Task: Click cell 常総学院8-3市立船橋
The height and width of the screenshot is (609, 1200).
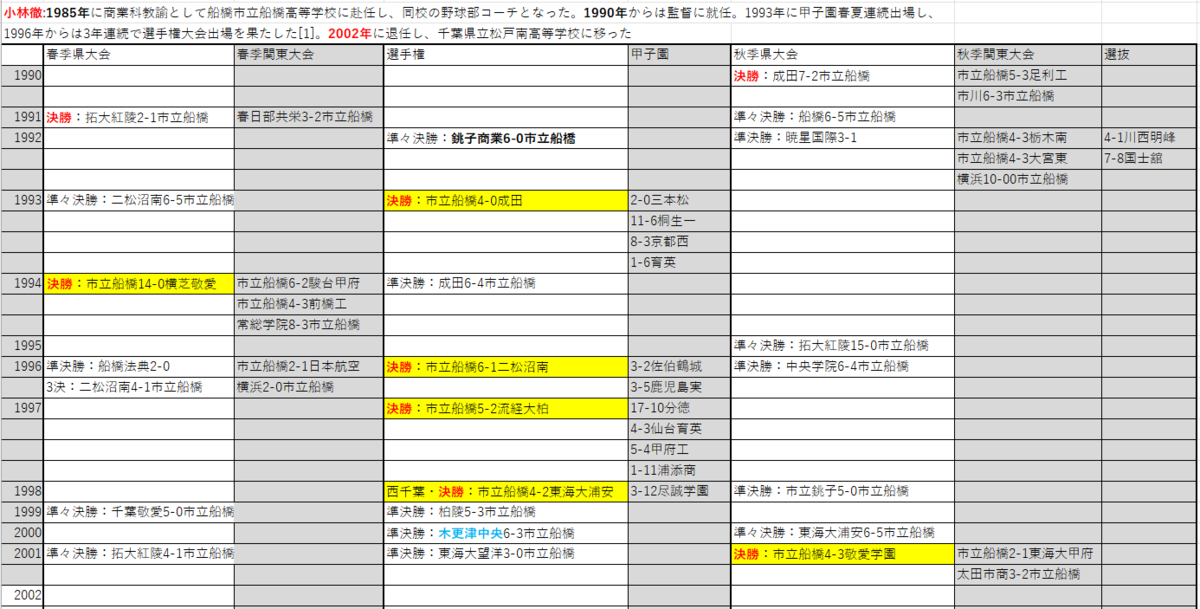Action: (308, 325)
